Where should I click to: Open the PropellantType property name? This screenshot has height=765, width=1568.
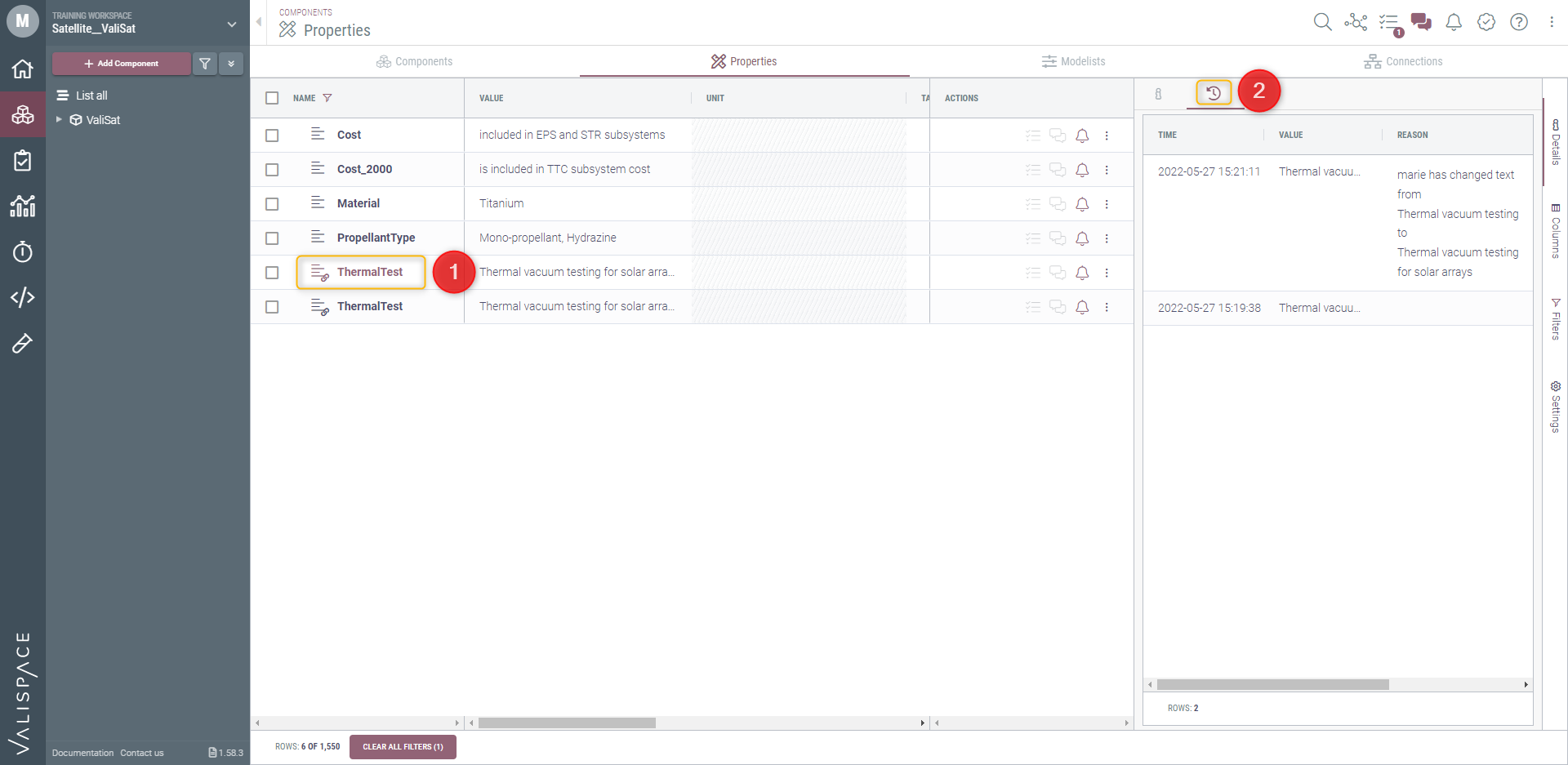tap(376, 238)
